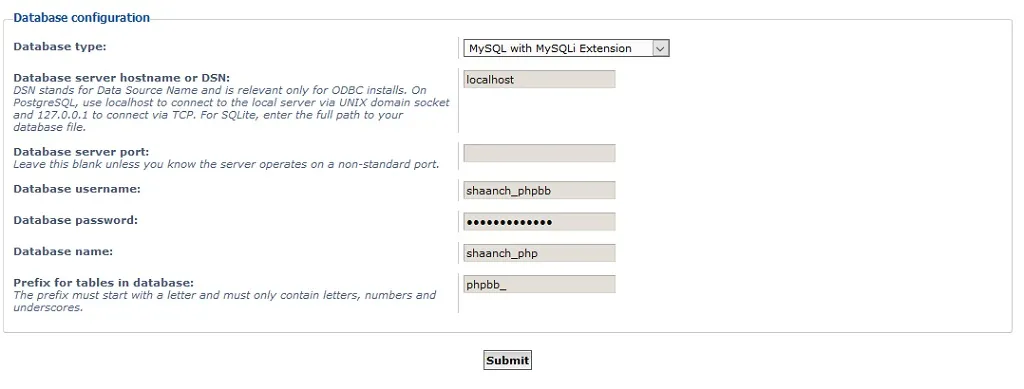Click into the masked Database password field
The width and height of the screenshot is (1024, 389).
pos(539,222)
